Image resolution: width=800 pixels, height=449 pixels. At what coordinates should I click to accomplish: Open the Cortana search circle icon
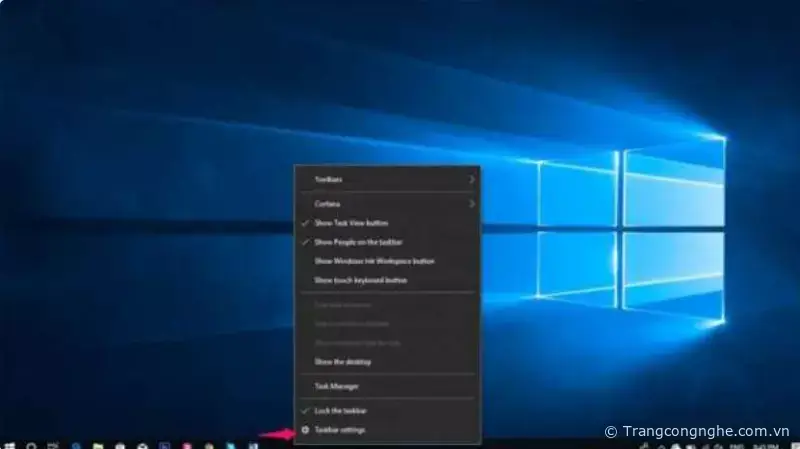point(32,444)
